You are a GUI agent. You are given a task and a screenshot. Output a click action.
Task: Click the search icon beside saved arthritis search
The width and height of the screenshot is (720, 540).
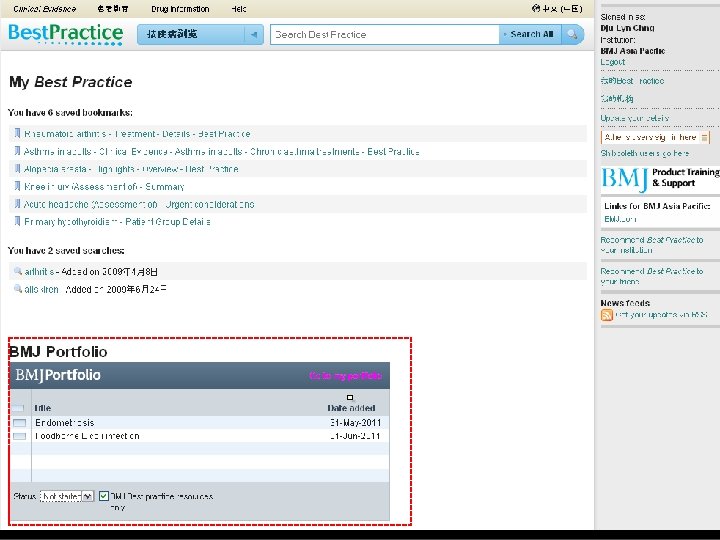(x=18, y=271)
